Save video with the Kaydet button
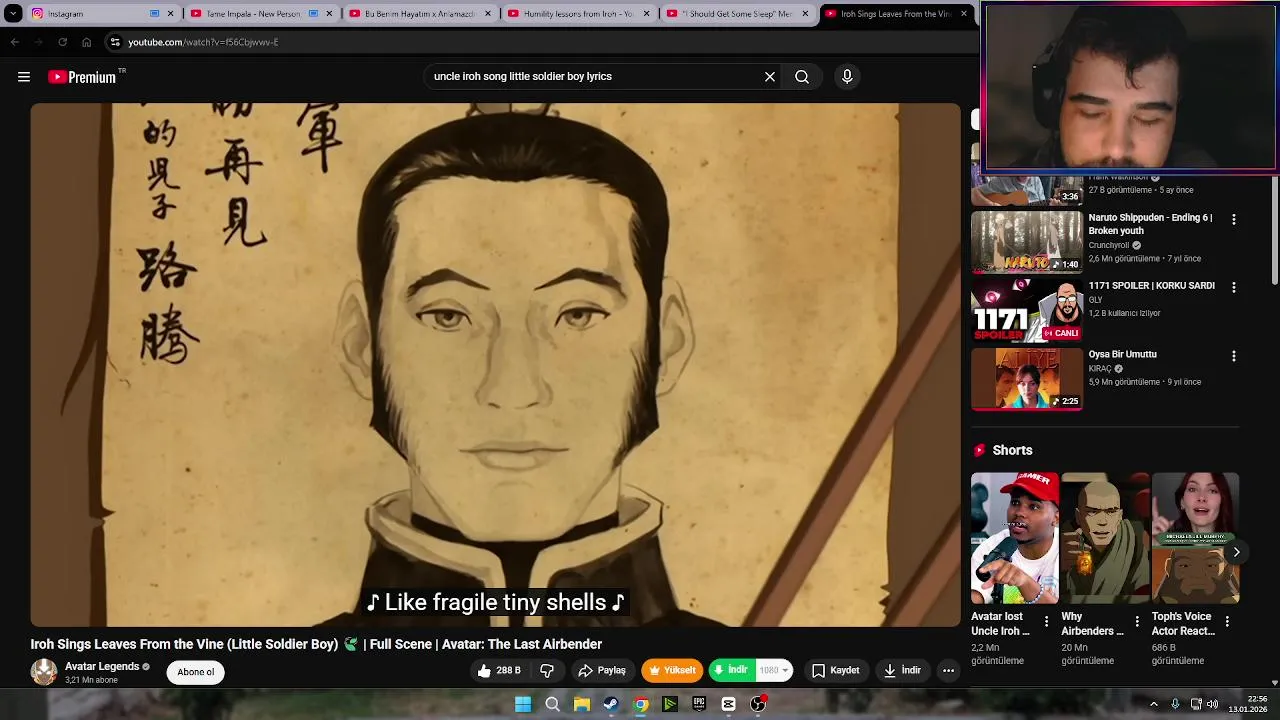 pos(836,671)
